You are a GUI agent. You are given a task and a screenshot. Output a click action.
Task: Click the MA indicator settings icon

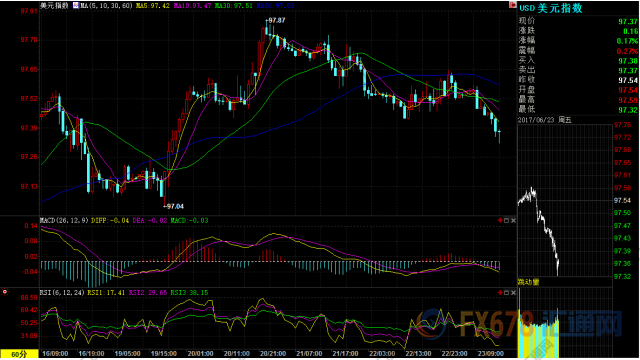[76, 5]
